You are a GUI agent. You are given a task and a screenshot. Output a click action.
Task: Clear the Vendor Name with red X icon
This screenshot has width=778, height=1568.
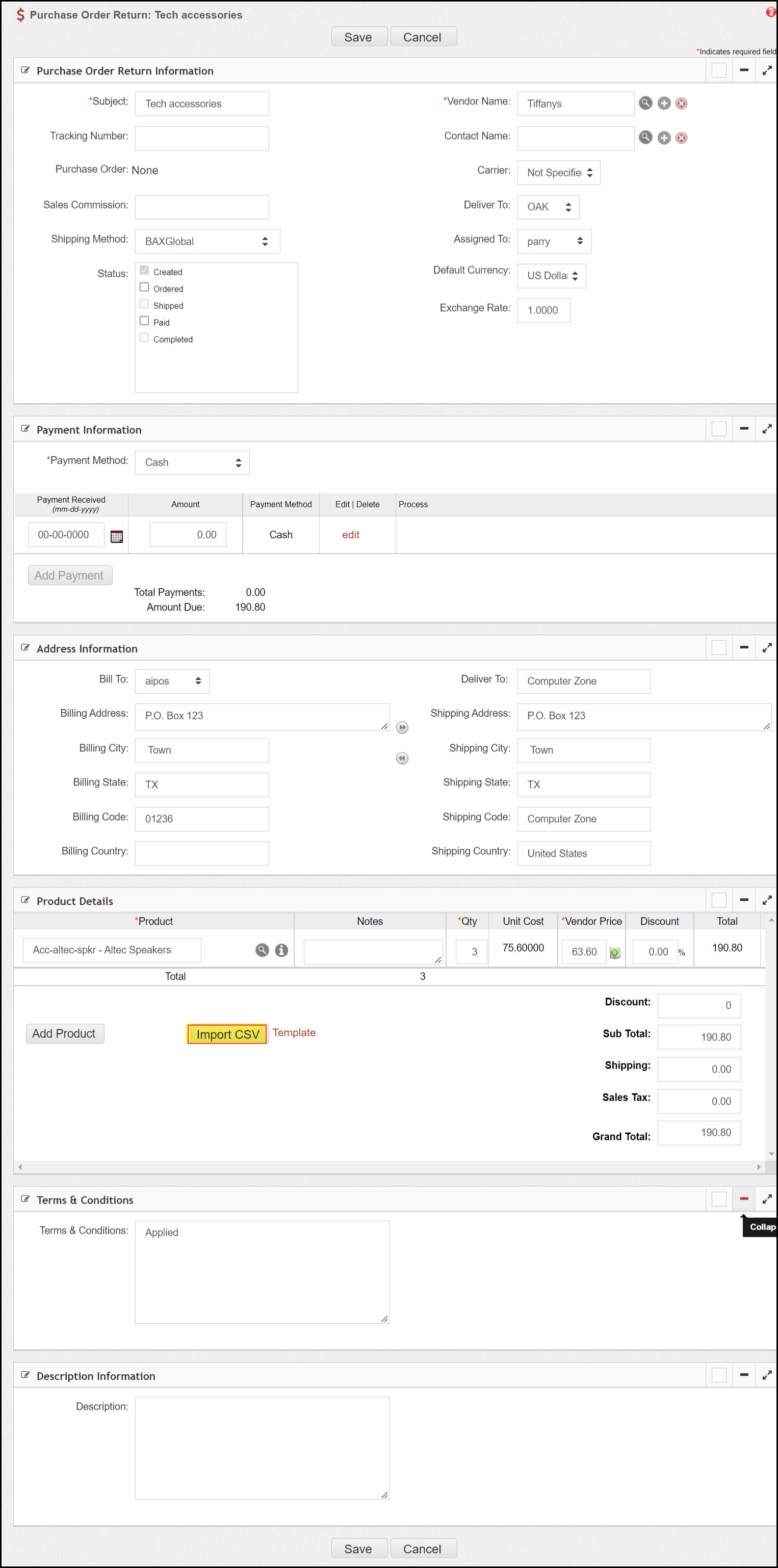click(x=682, y=103)
